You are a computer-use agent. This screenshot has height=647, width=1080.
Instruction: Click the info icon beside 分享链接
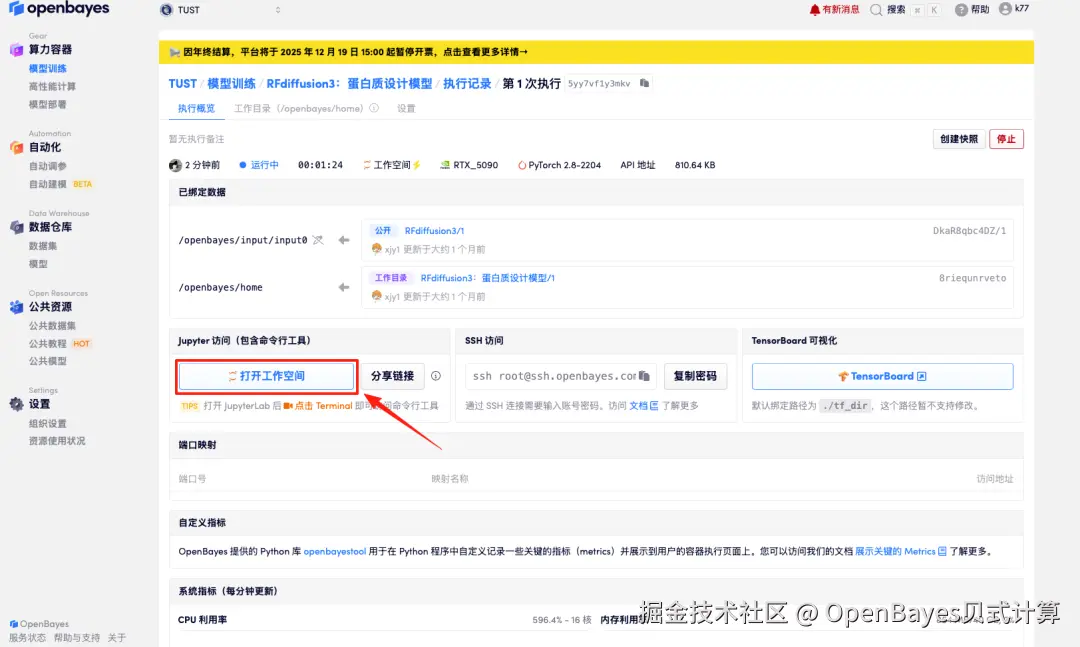tap(436, 376)
